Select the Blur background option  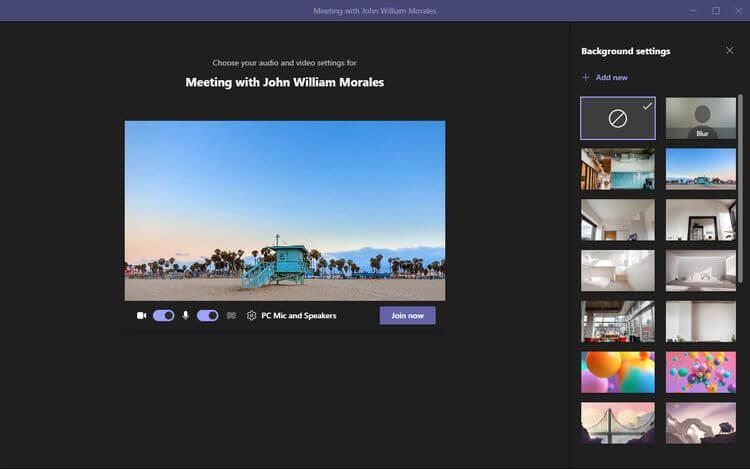point(701,118)
